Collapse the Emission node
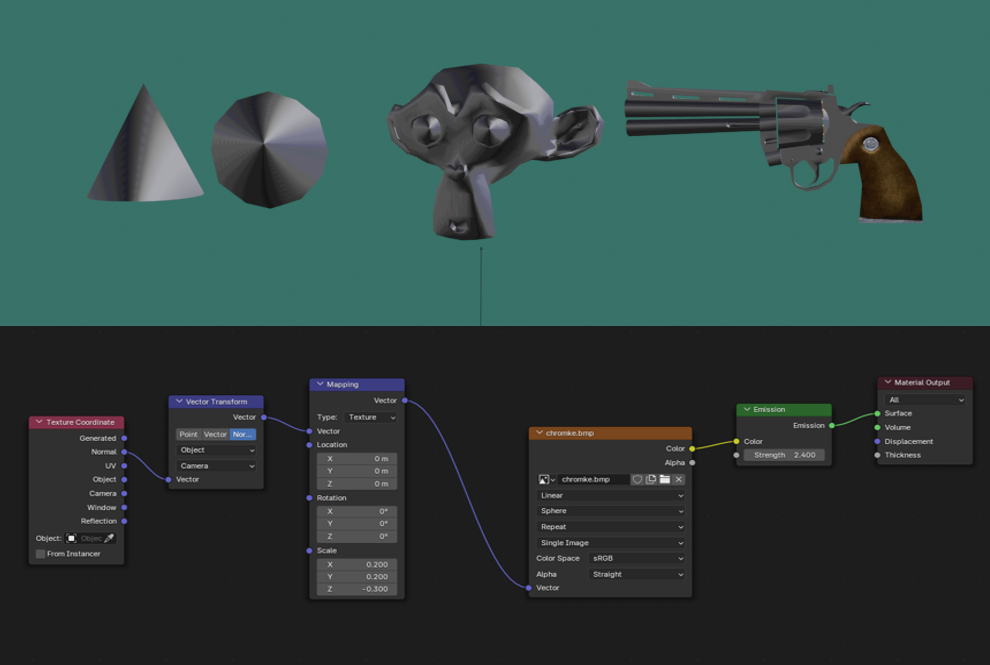The width and height of the screenshot is (990, 665). 747,409
